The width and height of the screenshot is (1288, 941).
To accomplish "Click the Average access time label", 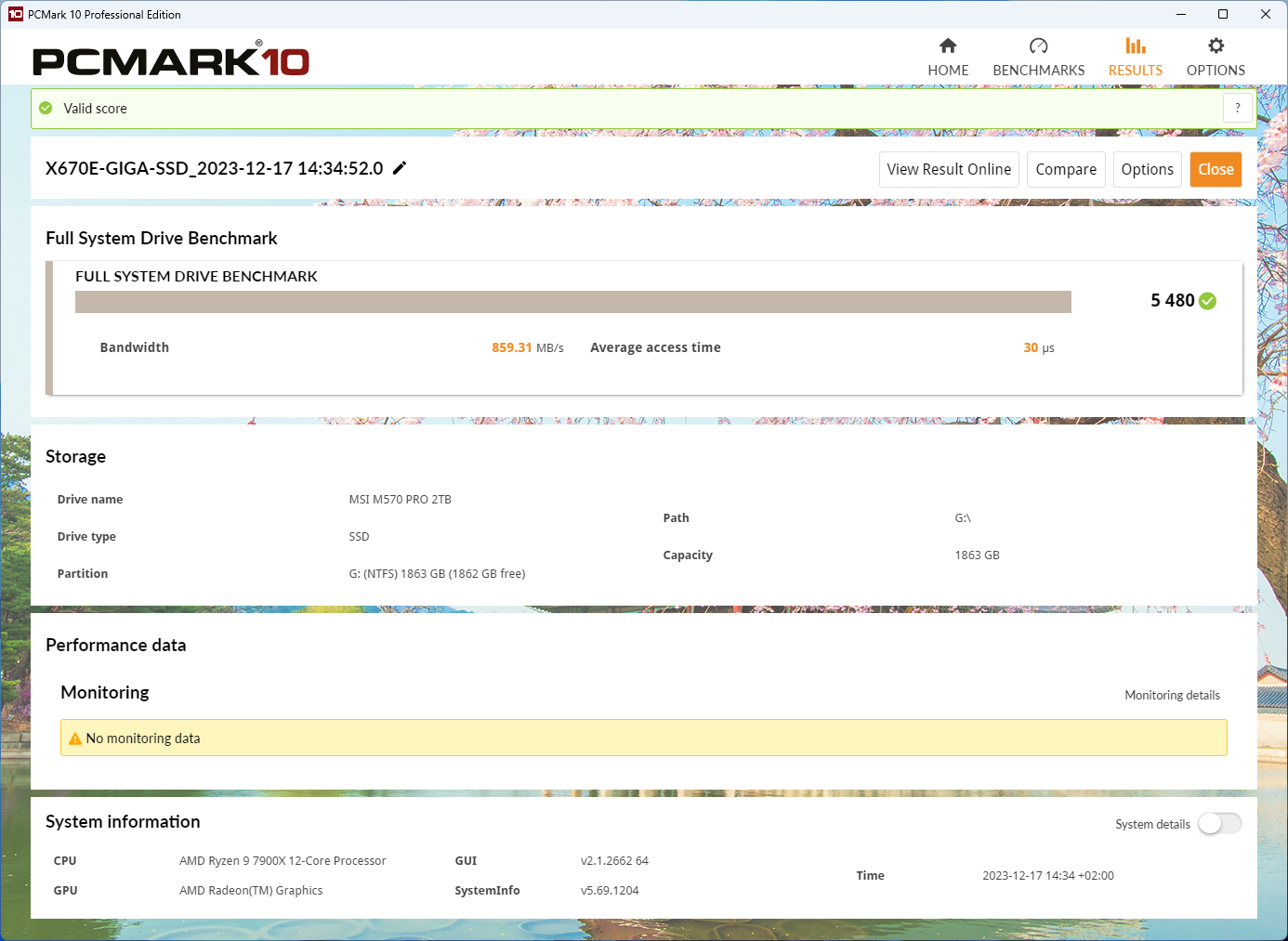I will (x=655, y=347).
